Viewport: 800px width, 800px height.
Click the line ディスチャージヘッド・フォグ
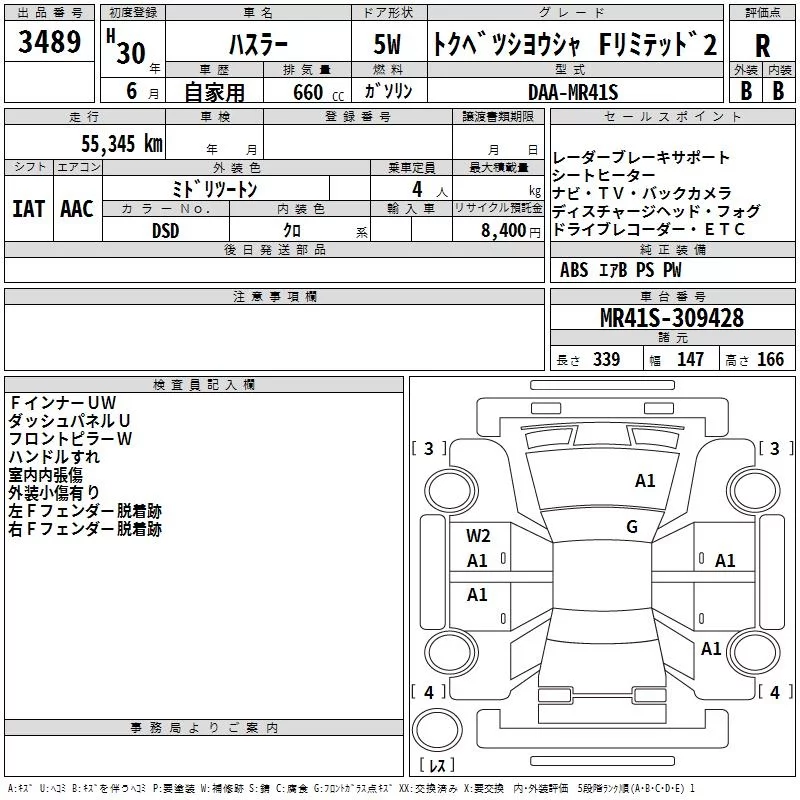pyautogui.click(x=656, y=211)
